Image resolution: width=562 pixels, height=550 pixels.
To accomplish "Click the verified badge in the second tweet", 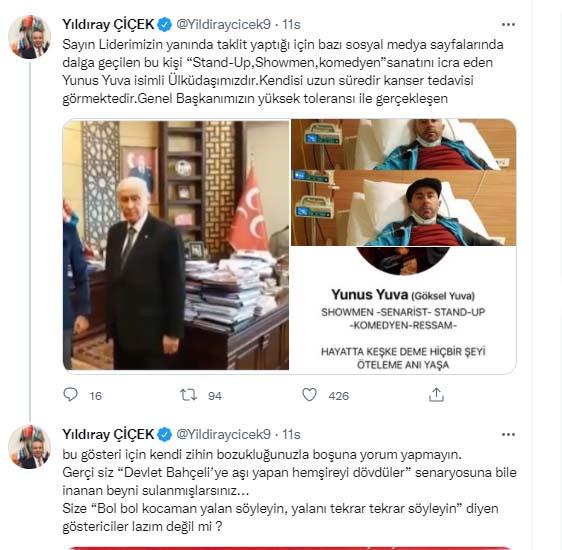I will [x=165, y=434].
